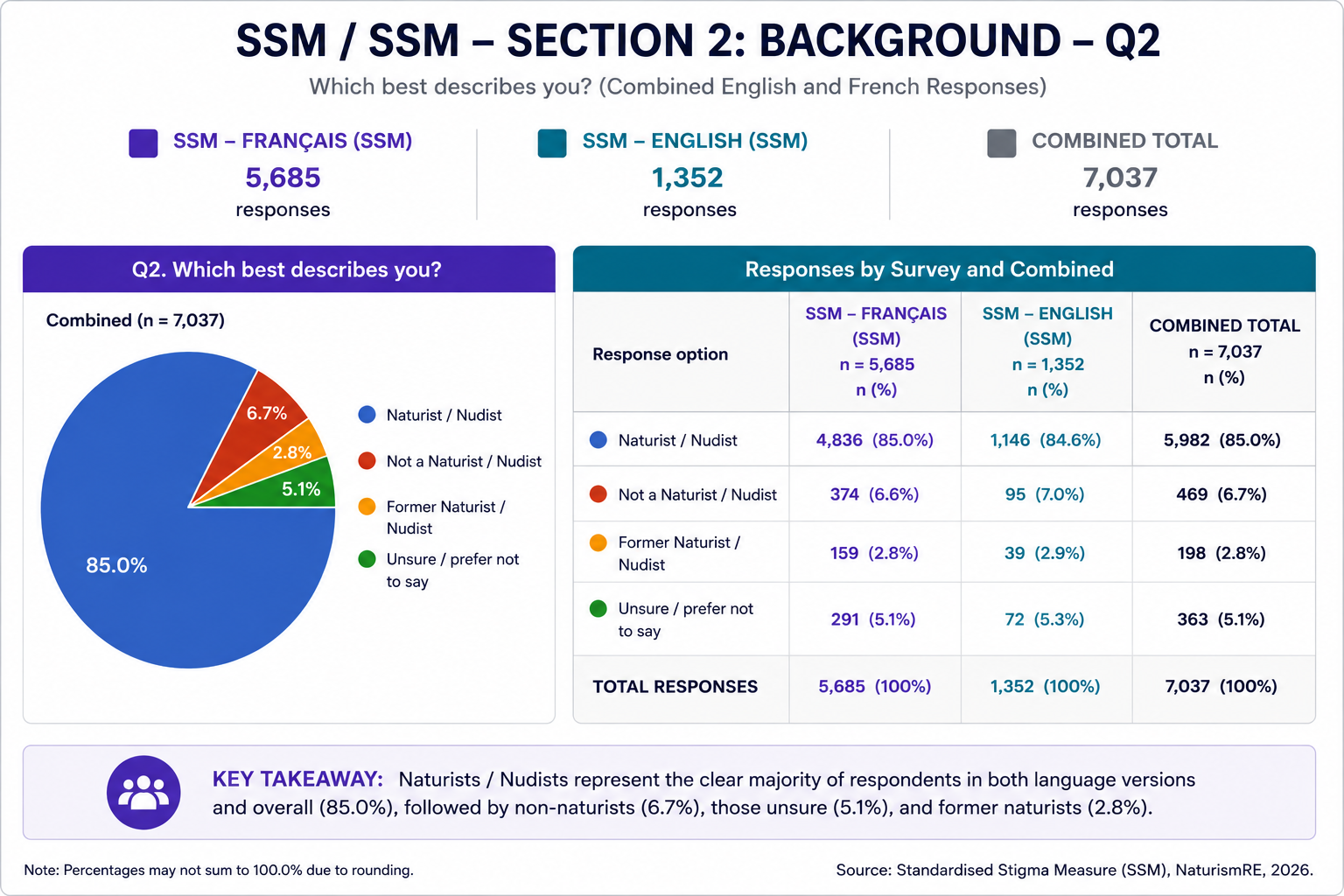The image size is (1344, 896).
Task: Click the 'TOTAL RESPONSES' row label
Action: 675,687
